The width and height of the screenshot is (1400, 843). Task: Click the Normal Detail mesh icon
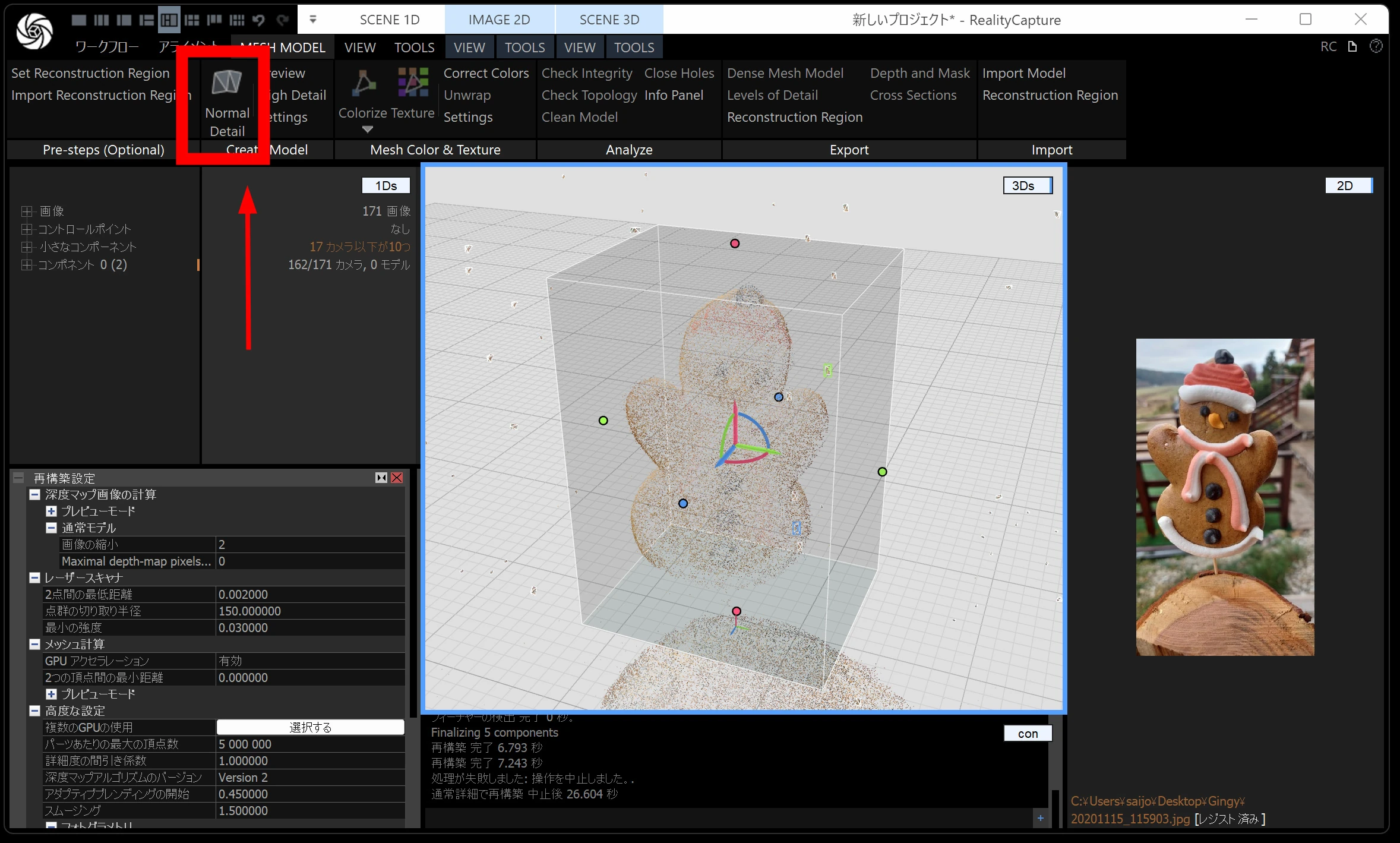click(226, 83)
